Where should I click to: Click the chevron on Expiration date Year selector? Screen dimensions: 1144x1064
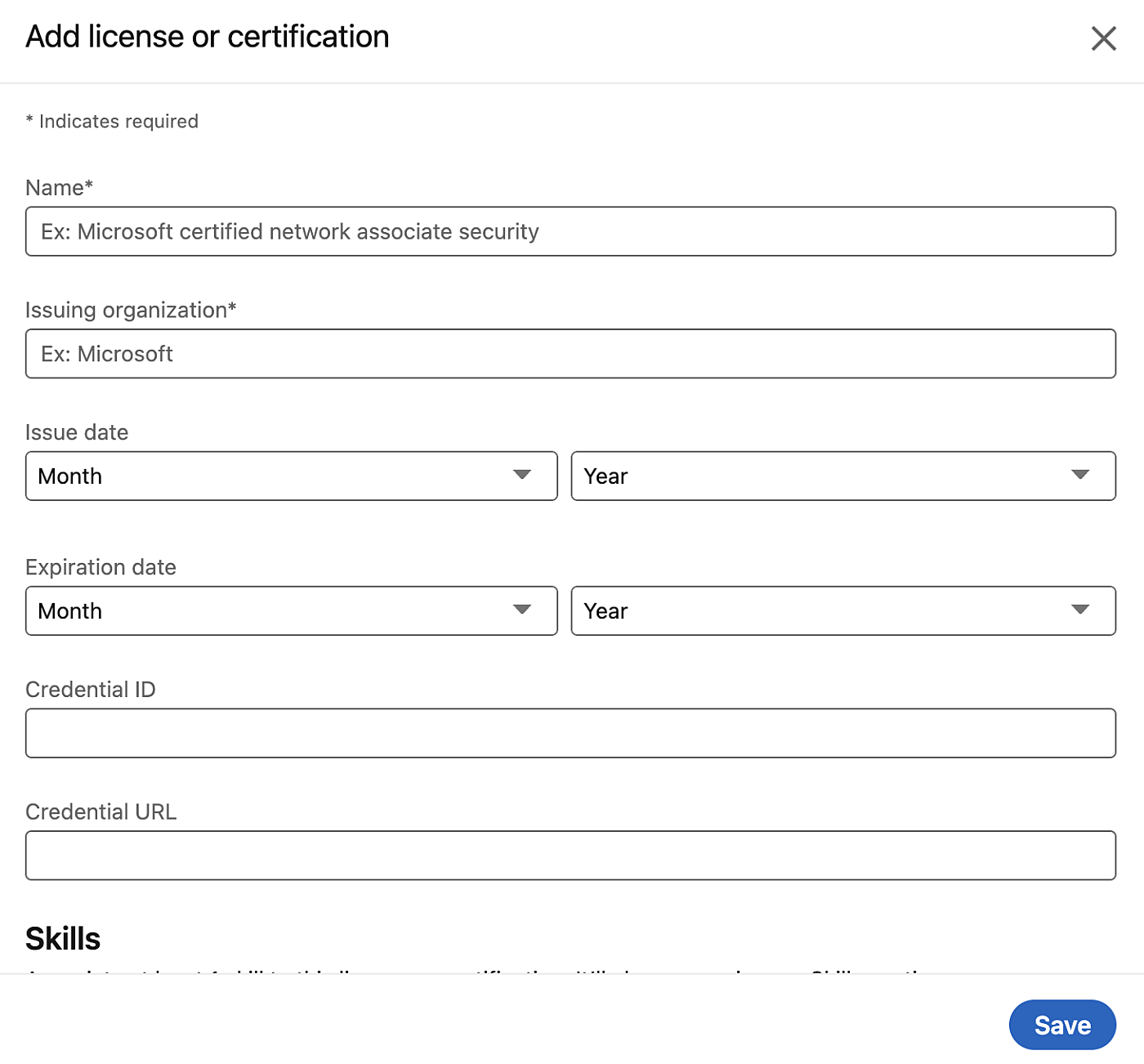point(1081,610)
